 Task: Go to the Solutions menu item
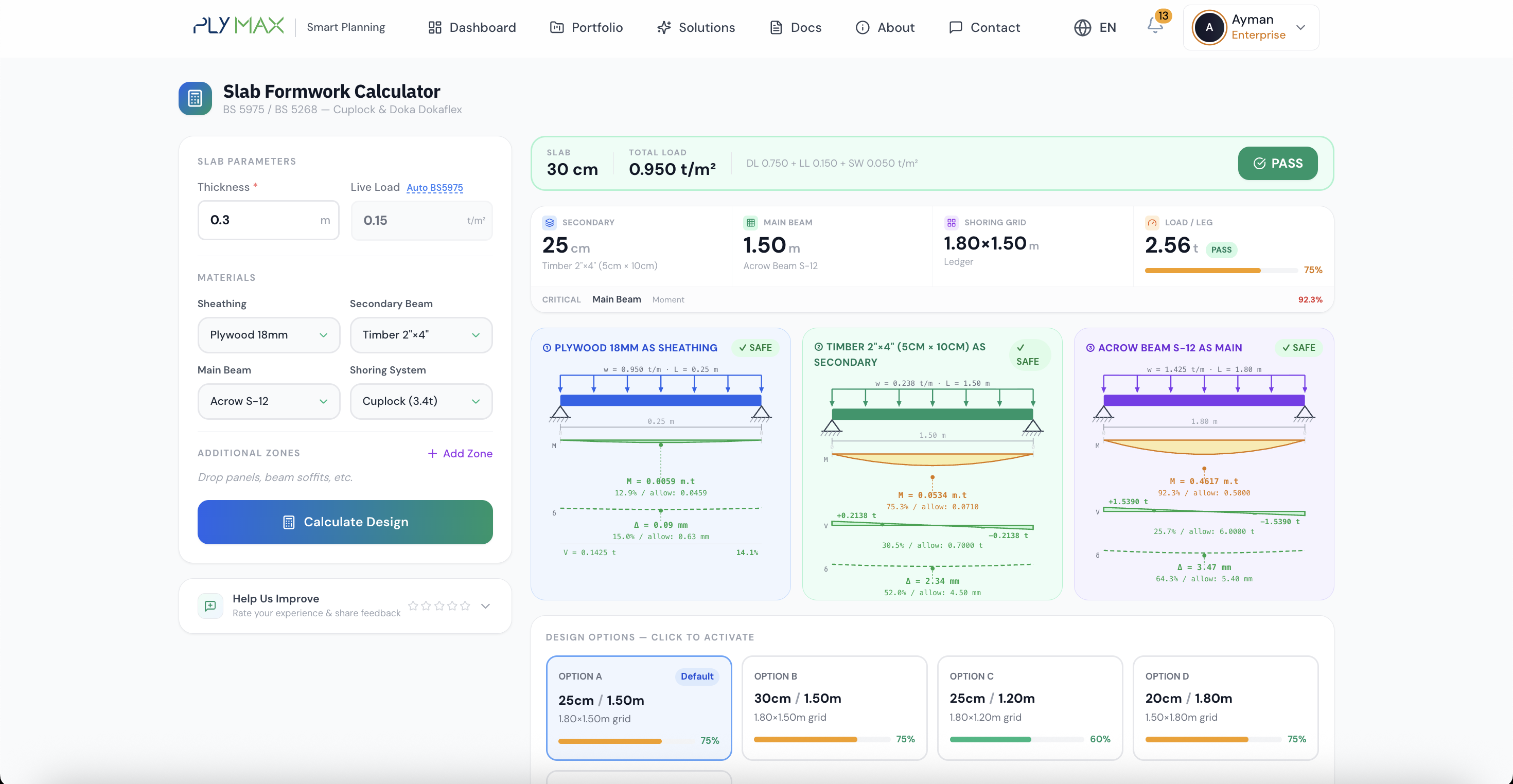coord(696,28)
